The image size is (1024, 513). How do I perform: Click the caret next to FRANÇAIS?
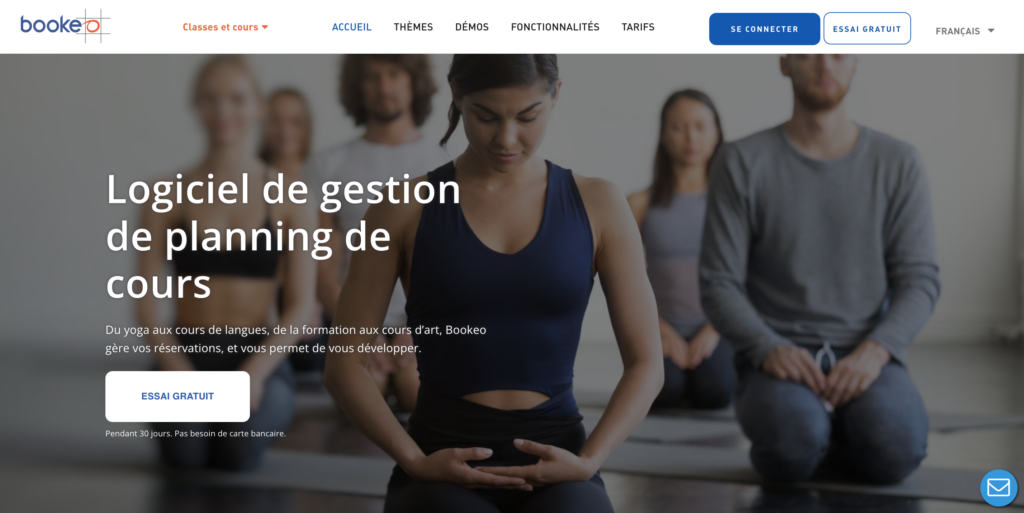991,31
